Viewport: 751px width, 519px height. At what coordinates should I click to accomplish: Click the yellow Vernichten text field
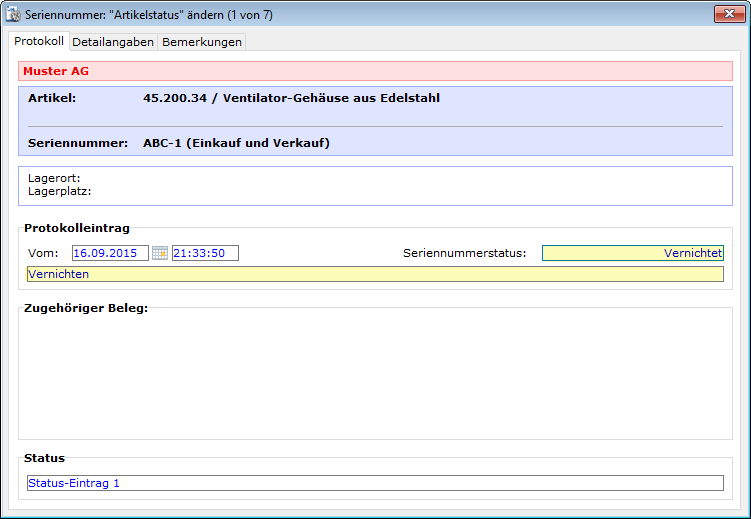coord(375,274)
